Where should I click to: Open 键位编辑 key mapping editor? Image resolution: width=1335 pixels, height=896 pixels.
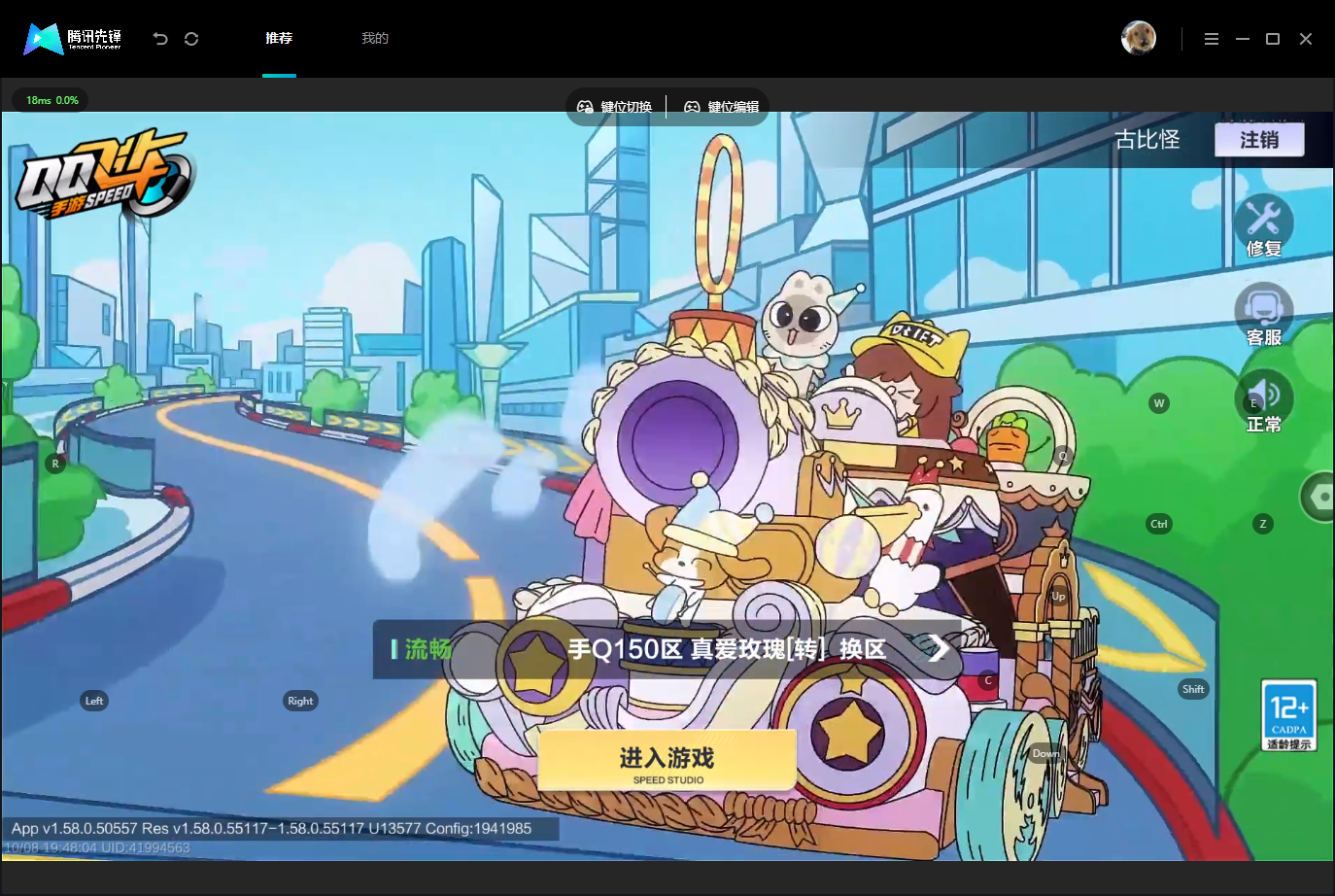[722, 107]
